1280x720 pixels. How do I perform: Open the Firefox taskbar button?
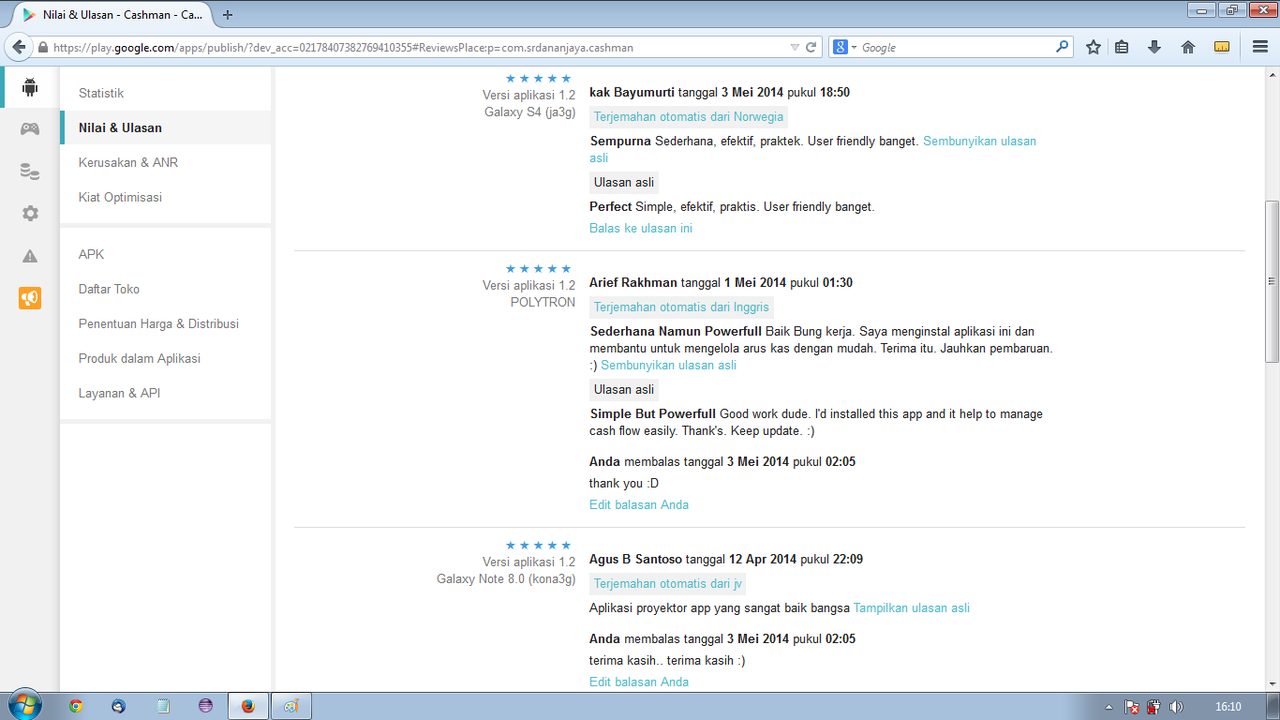248,706
